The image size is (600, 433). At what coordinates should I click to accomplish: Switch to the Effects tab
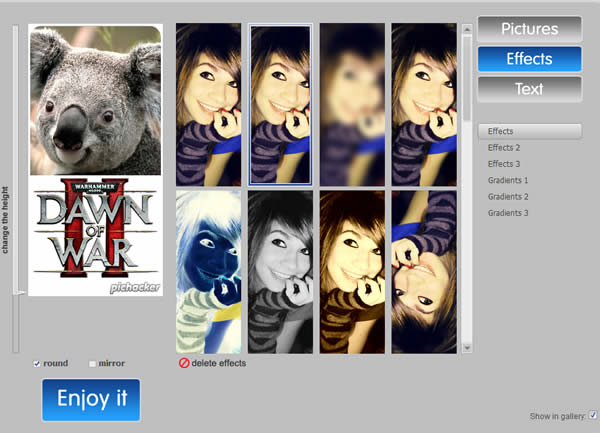pyautogui.click(x=530, y=59)
